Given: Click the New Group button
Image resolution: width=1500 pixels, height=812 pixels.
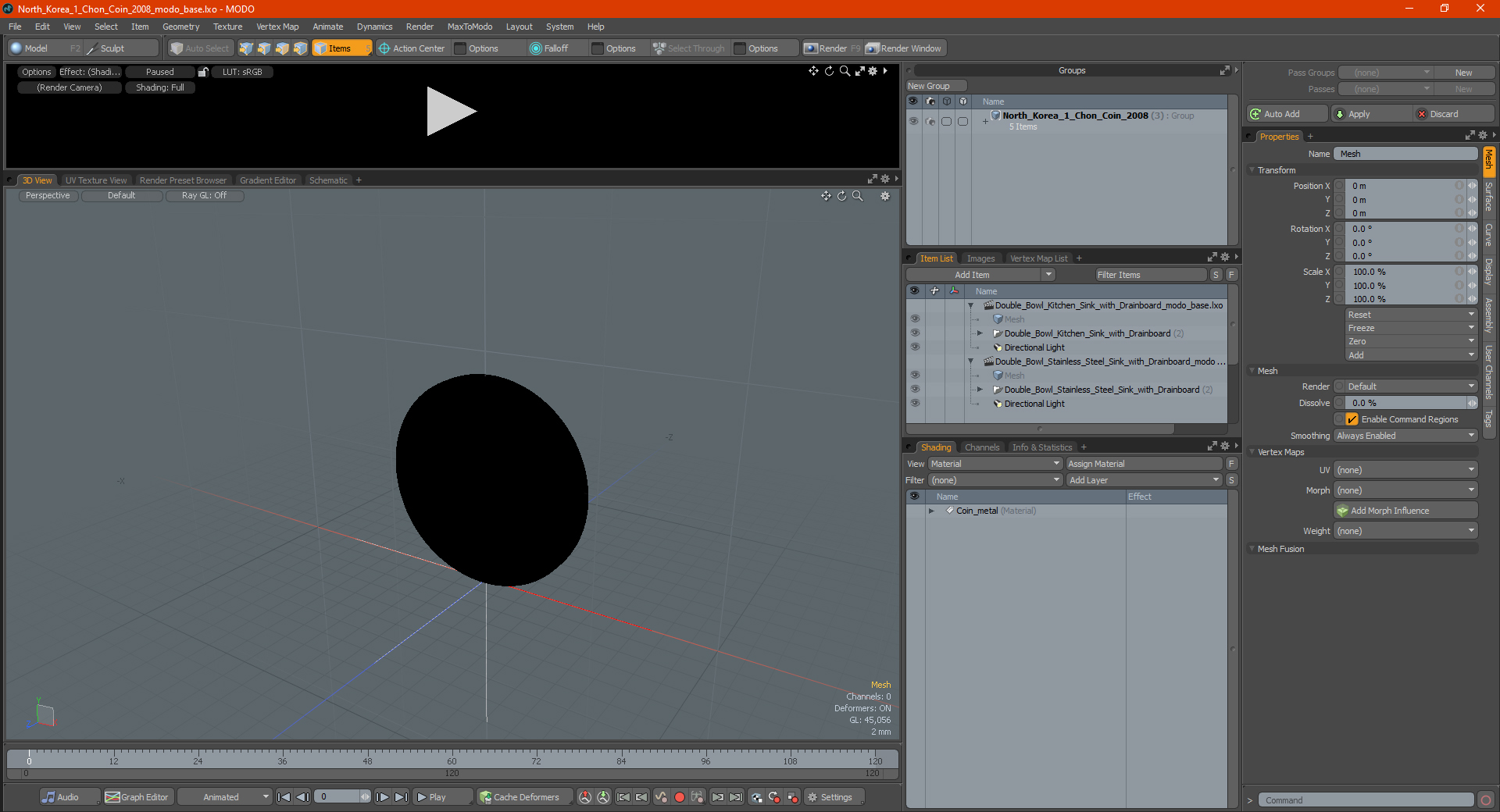Looking at the screenshot, I should [936, 86].
